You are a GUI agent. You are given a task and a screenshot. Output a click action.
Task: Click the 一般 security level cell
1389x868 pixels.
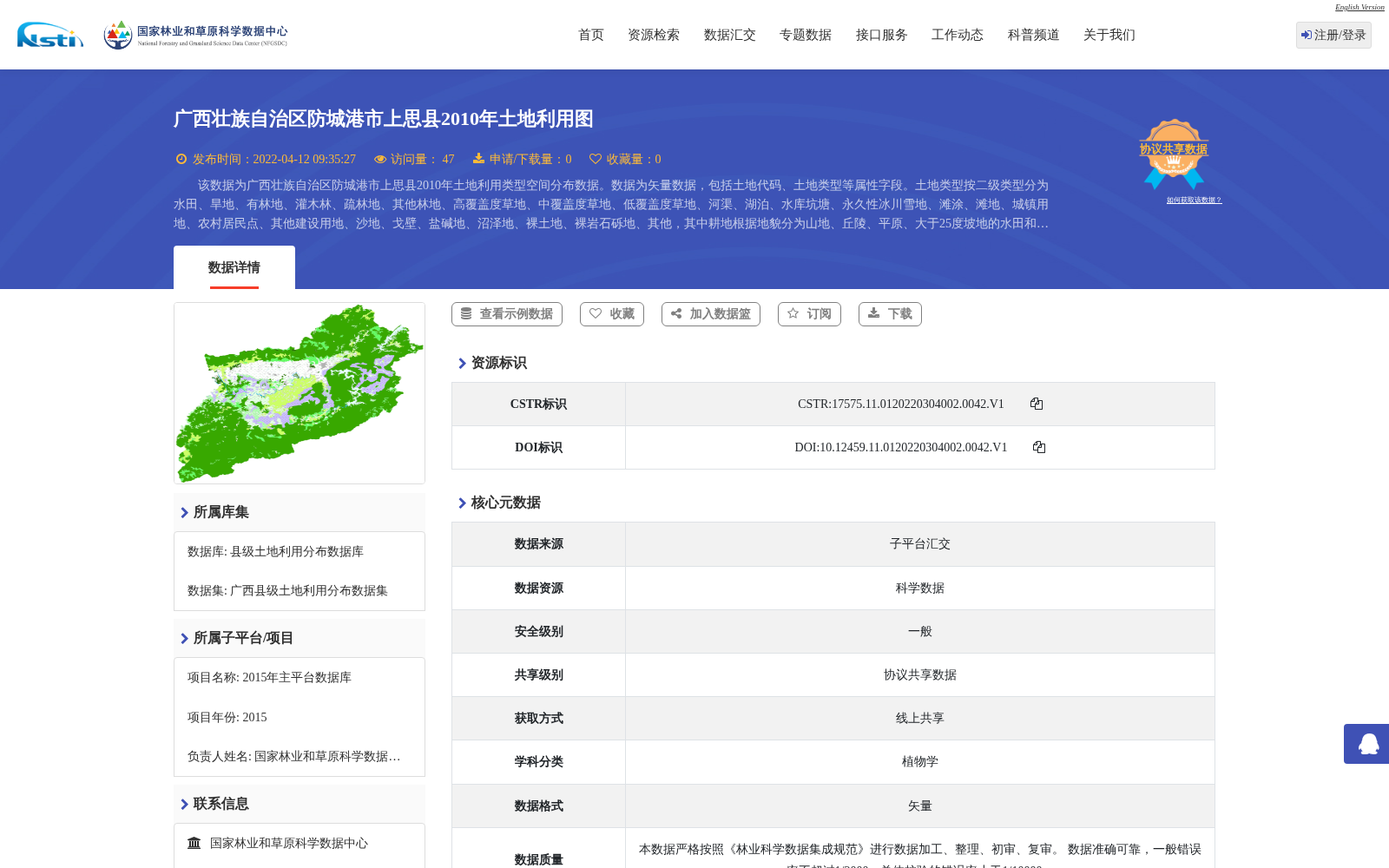click(920, 631)
